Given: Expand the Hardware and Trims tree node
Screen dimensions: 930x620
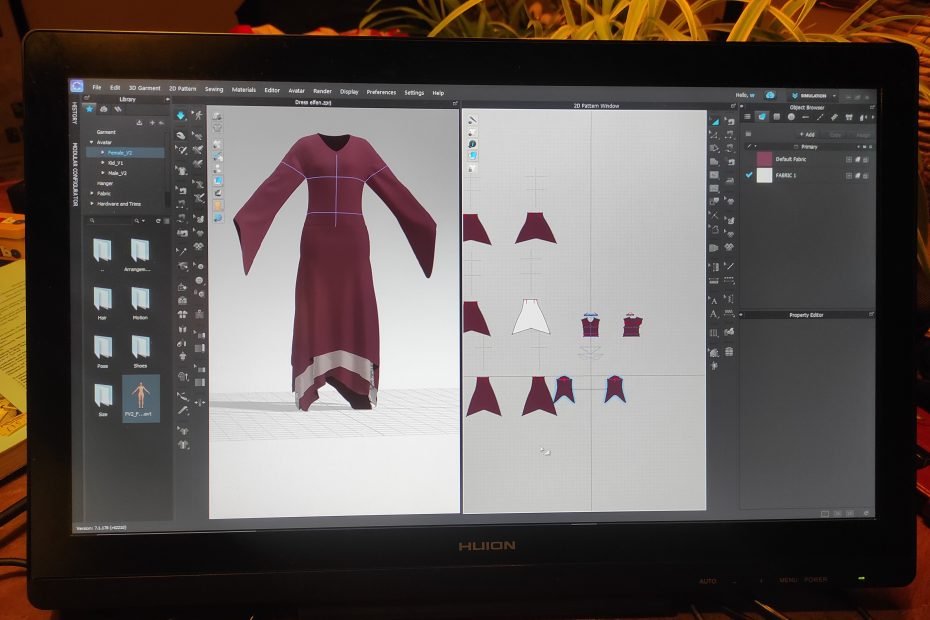Looking at the screenshot, I should pyautogui.click(x=92, y=203).
